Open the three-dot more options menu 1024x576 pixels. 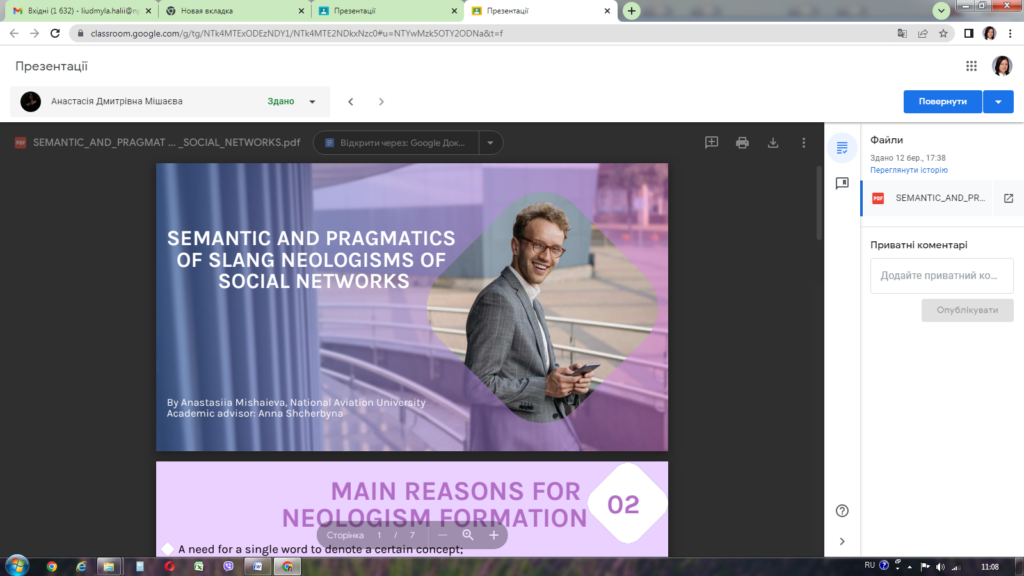pos(803,143)
